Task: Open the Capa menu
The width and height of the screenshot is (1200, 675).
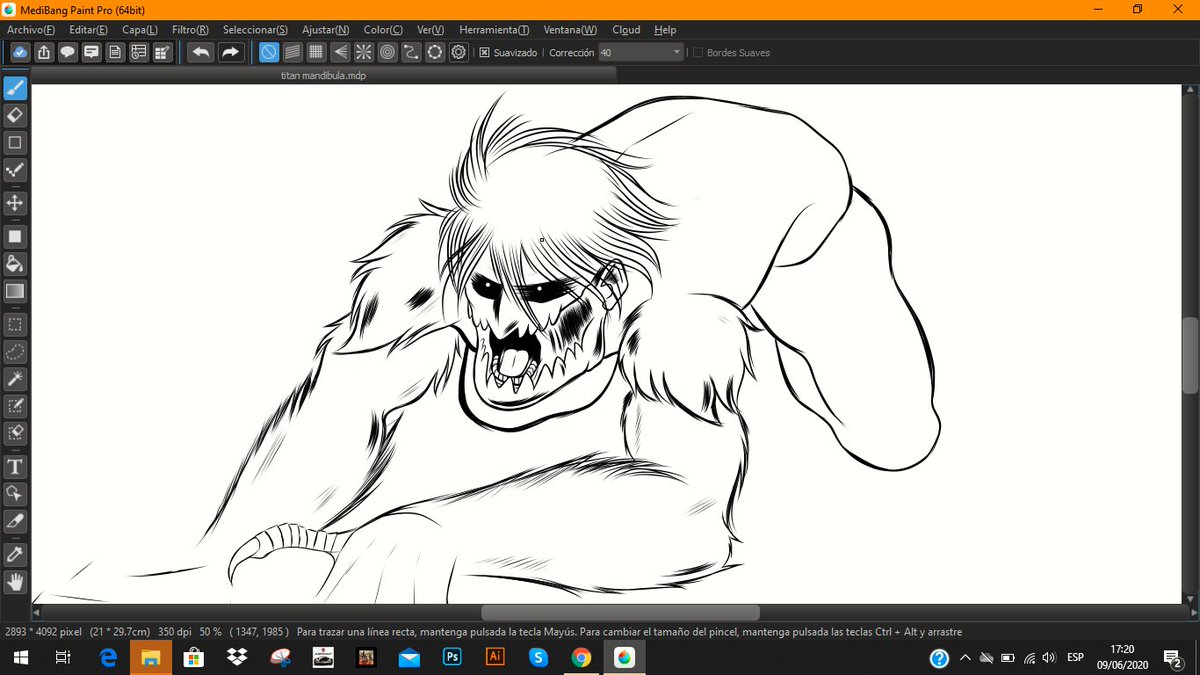Action: pos(140,30)
